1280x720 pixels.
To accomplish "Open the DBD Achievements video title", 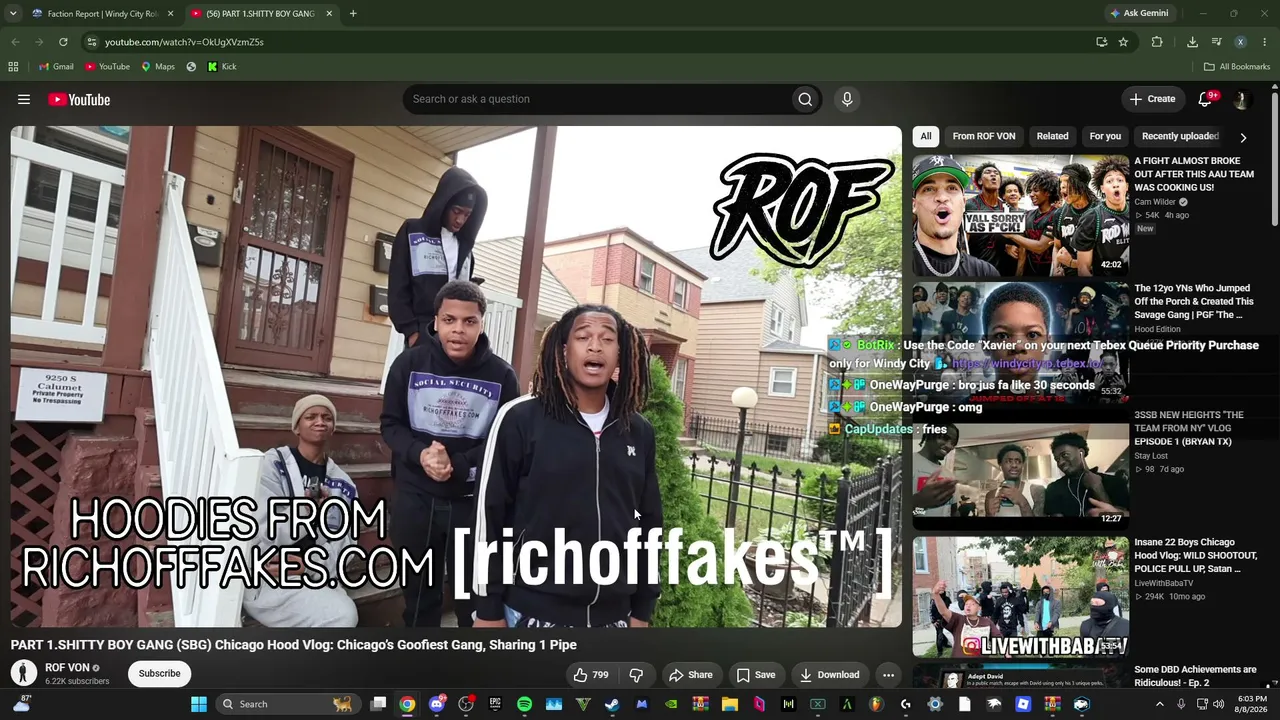I will 1195,676.
